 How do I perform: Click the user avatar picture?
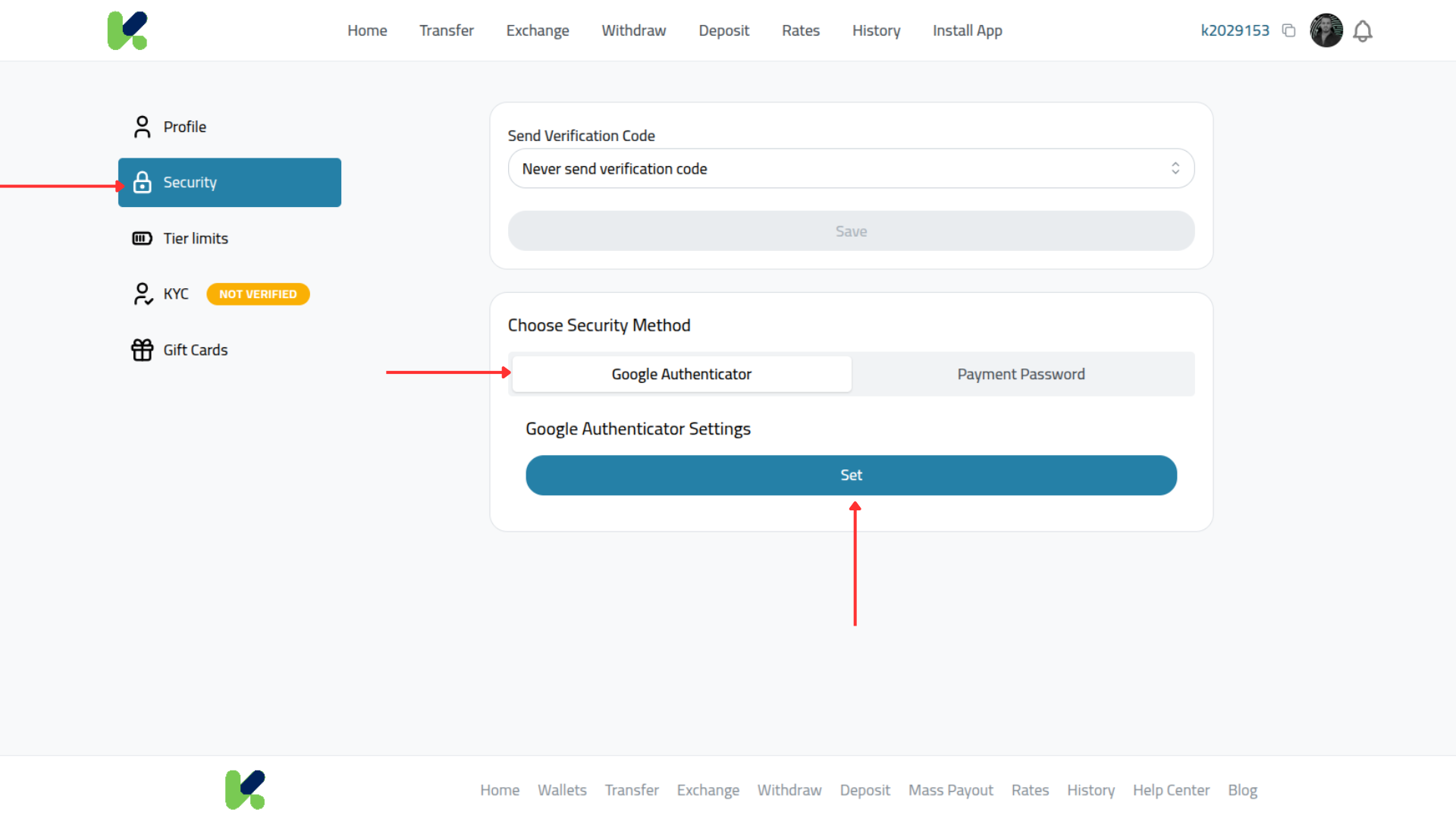[1326, 30]
